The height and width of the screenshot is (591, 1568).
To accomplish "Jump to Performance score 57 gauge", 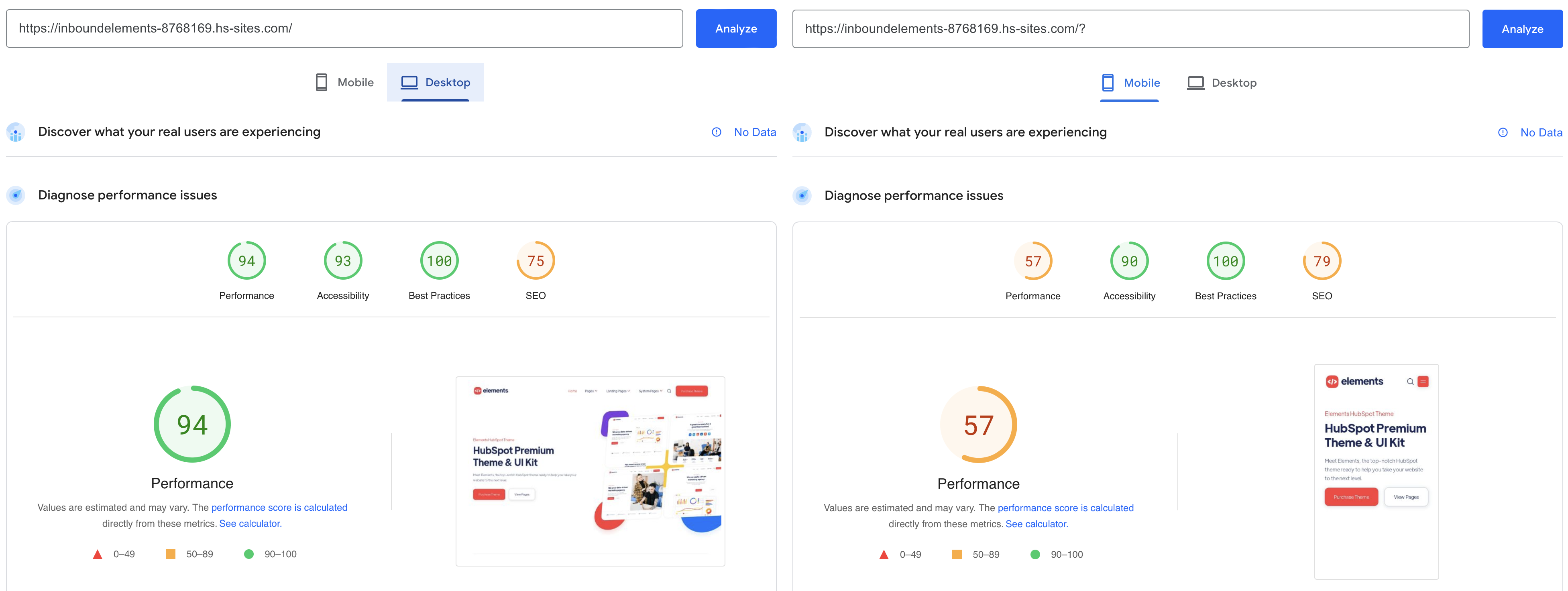I will pyautogui.click(x=1033, y=261).
